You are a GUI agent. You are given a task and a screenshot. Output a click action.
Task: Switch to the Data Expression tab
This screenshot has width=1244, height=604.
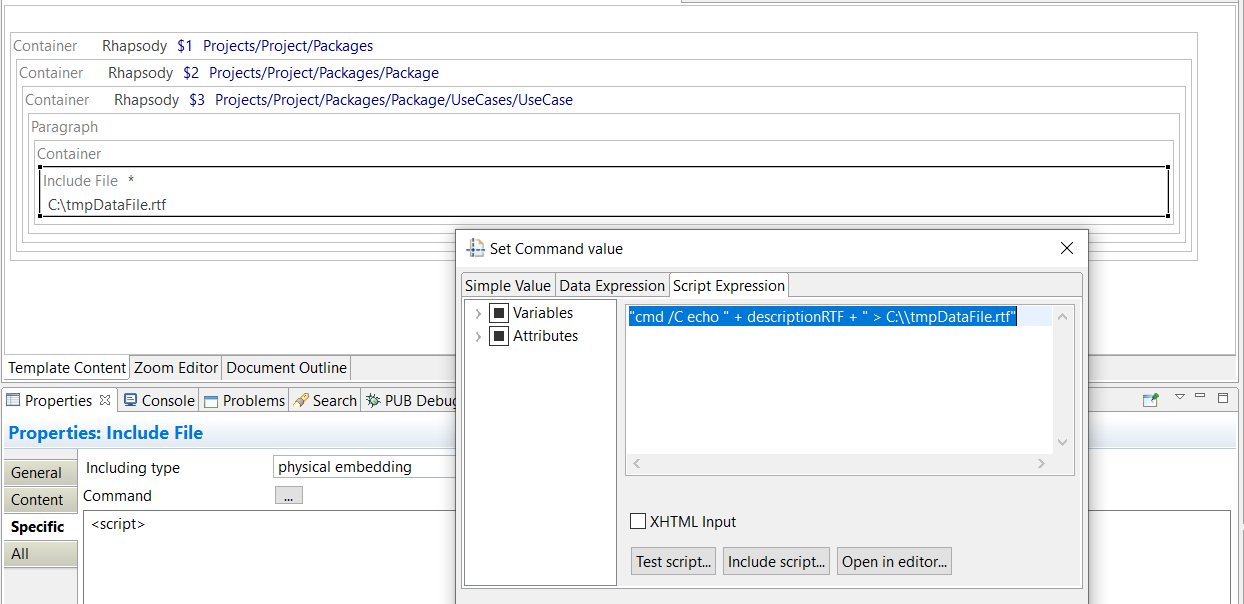point(612,286)
